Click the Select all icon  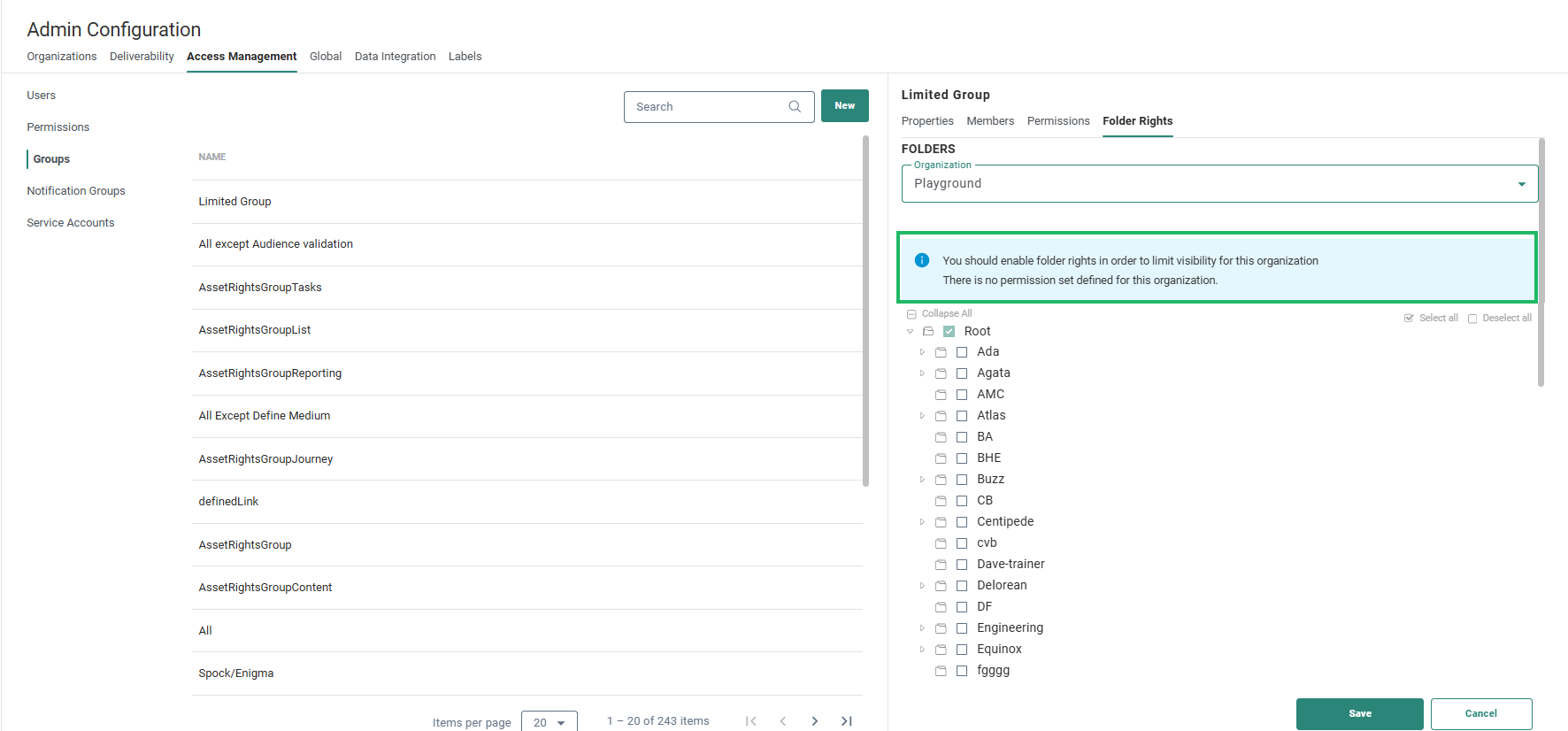coord(1409,319)
